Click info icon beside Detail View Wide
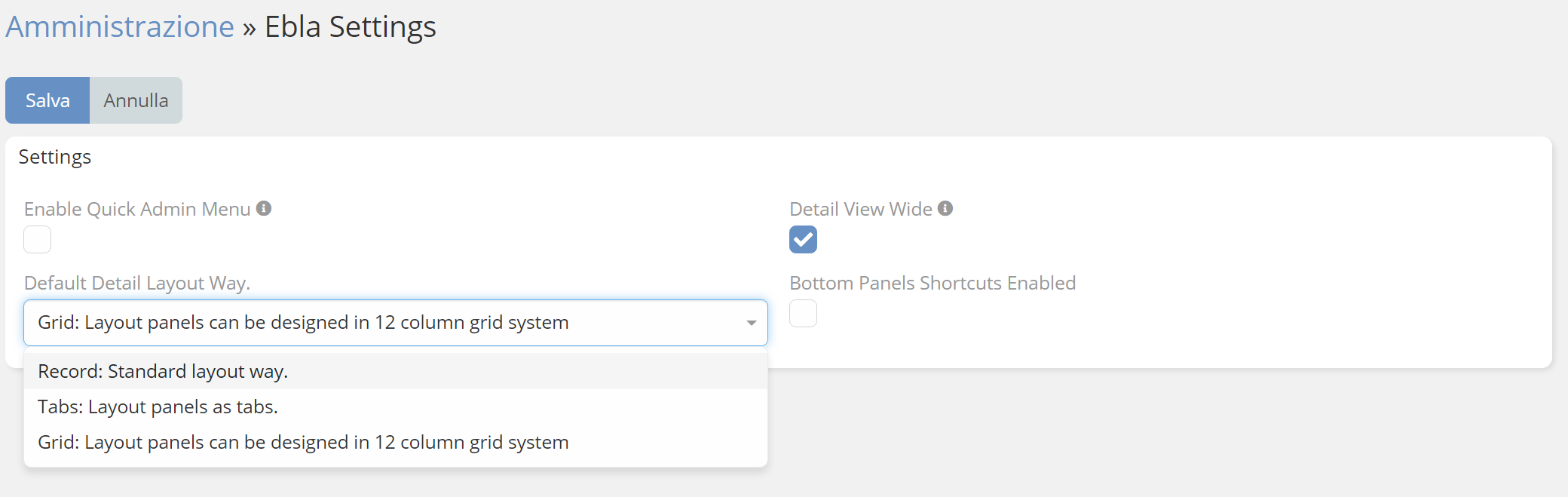1568x497 pixels. click(x=945, y=208)
